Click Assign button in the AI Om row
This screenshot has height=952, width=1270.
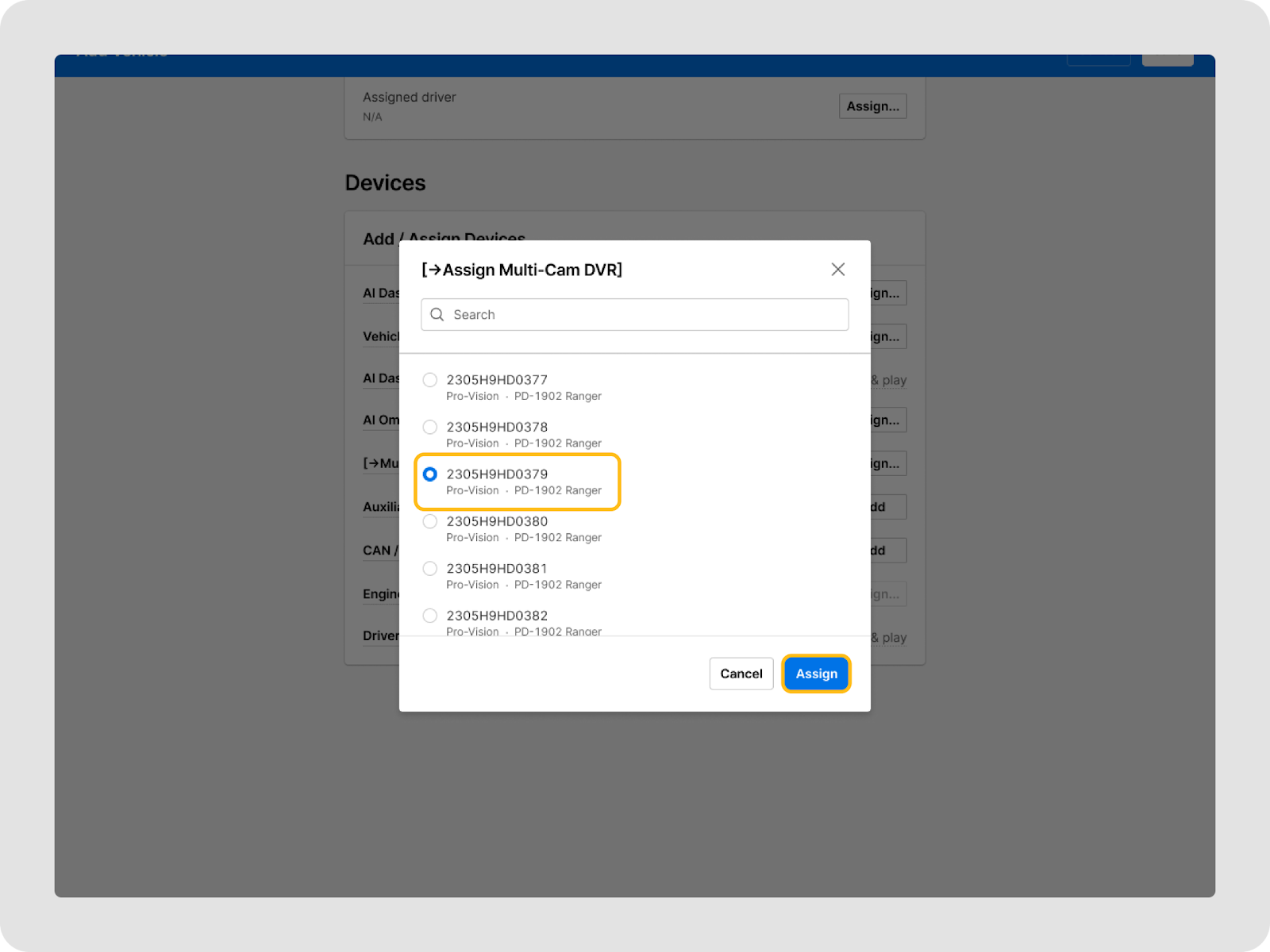click(887, 420)
